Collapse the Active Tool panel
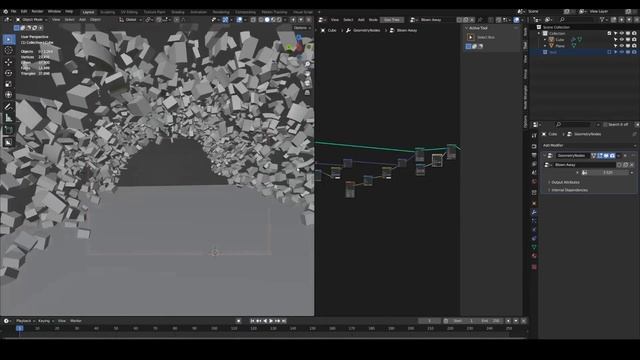The image size is (640, 360). click(x=467, y=28)
